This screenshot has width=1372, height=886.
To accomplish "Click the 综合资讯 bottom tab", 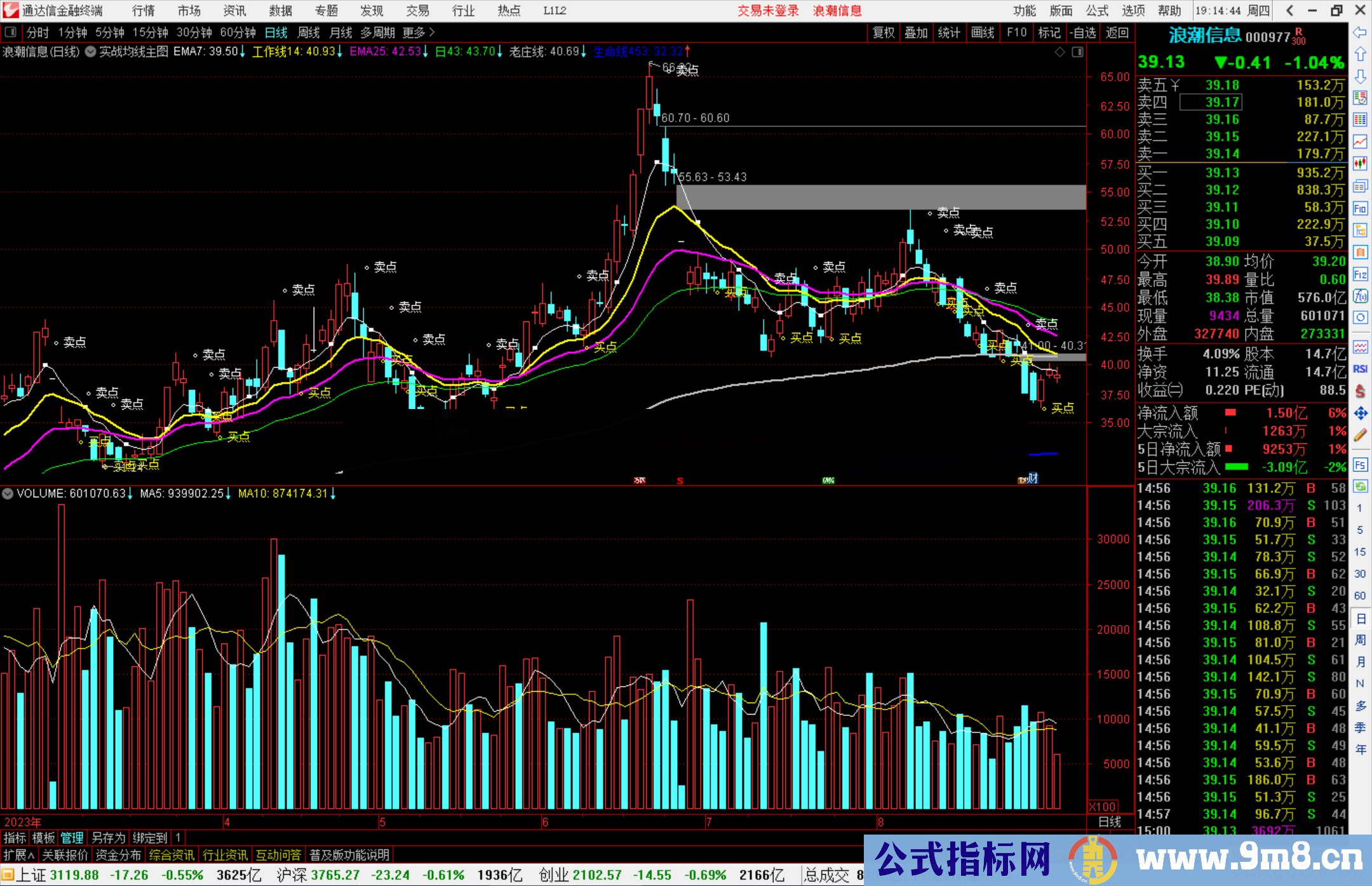I will 171,855.
